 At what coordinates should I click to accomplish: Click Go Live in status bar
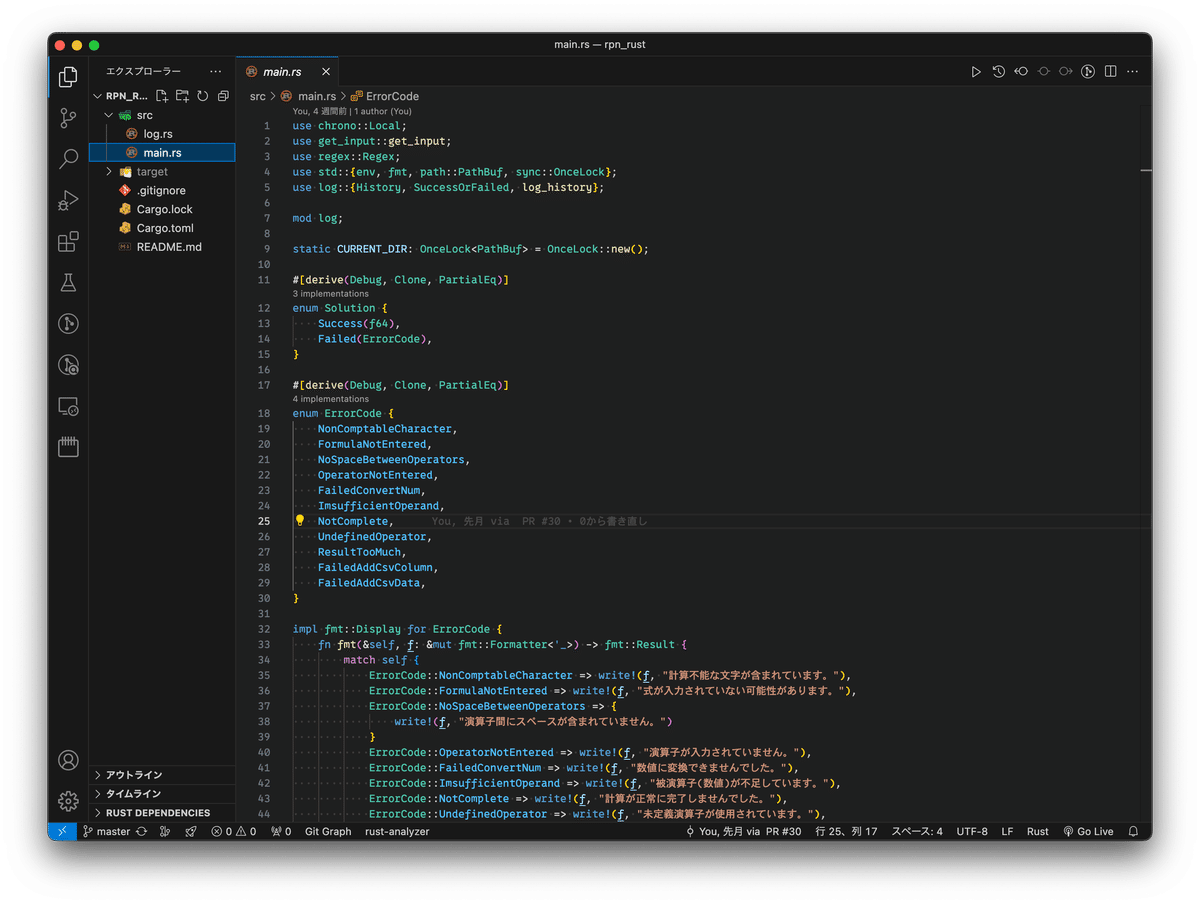coord(1088,831)
